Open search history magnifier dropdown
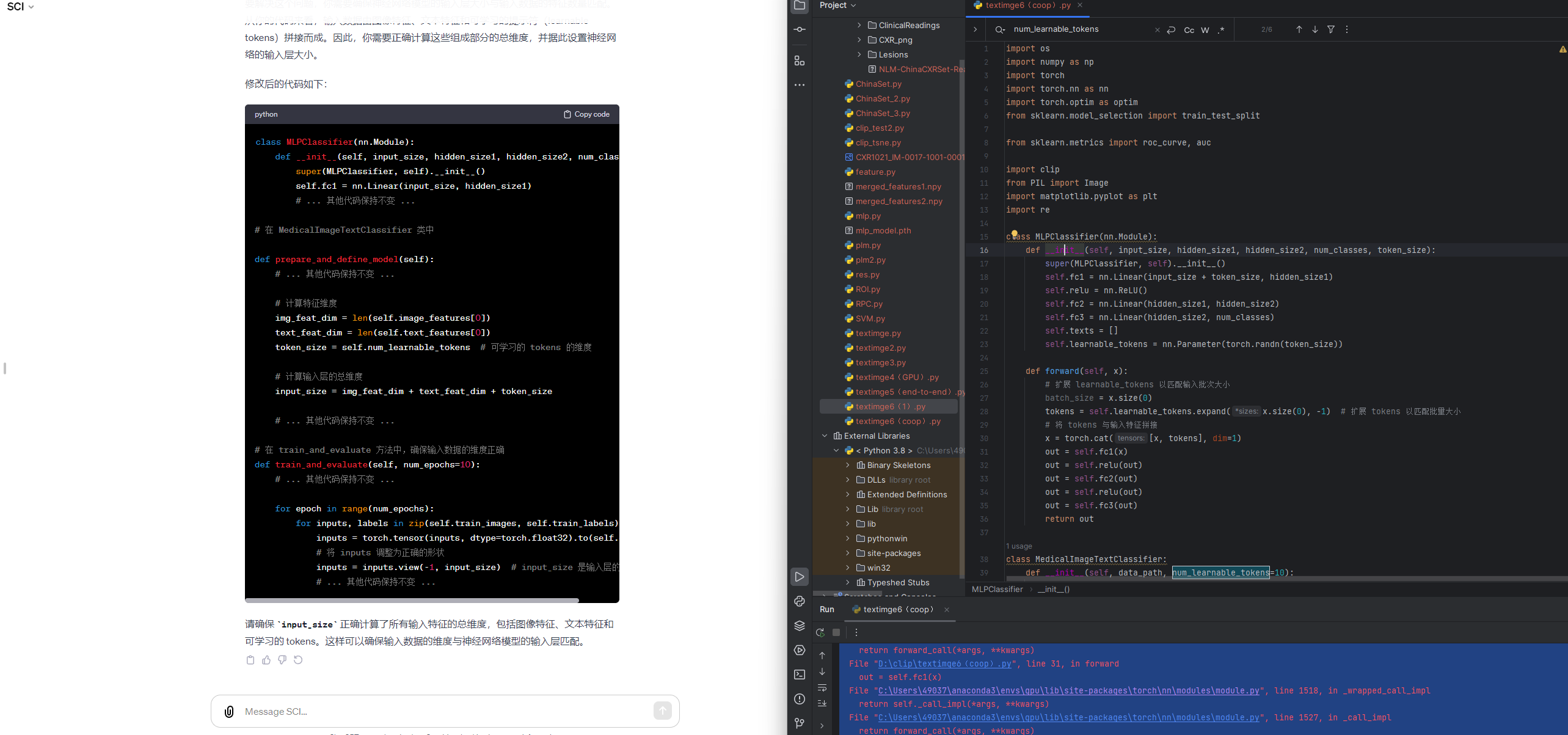 pyautogui.click(x=1000, y=29)
